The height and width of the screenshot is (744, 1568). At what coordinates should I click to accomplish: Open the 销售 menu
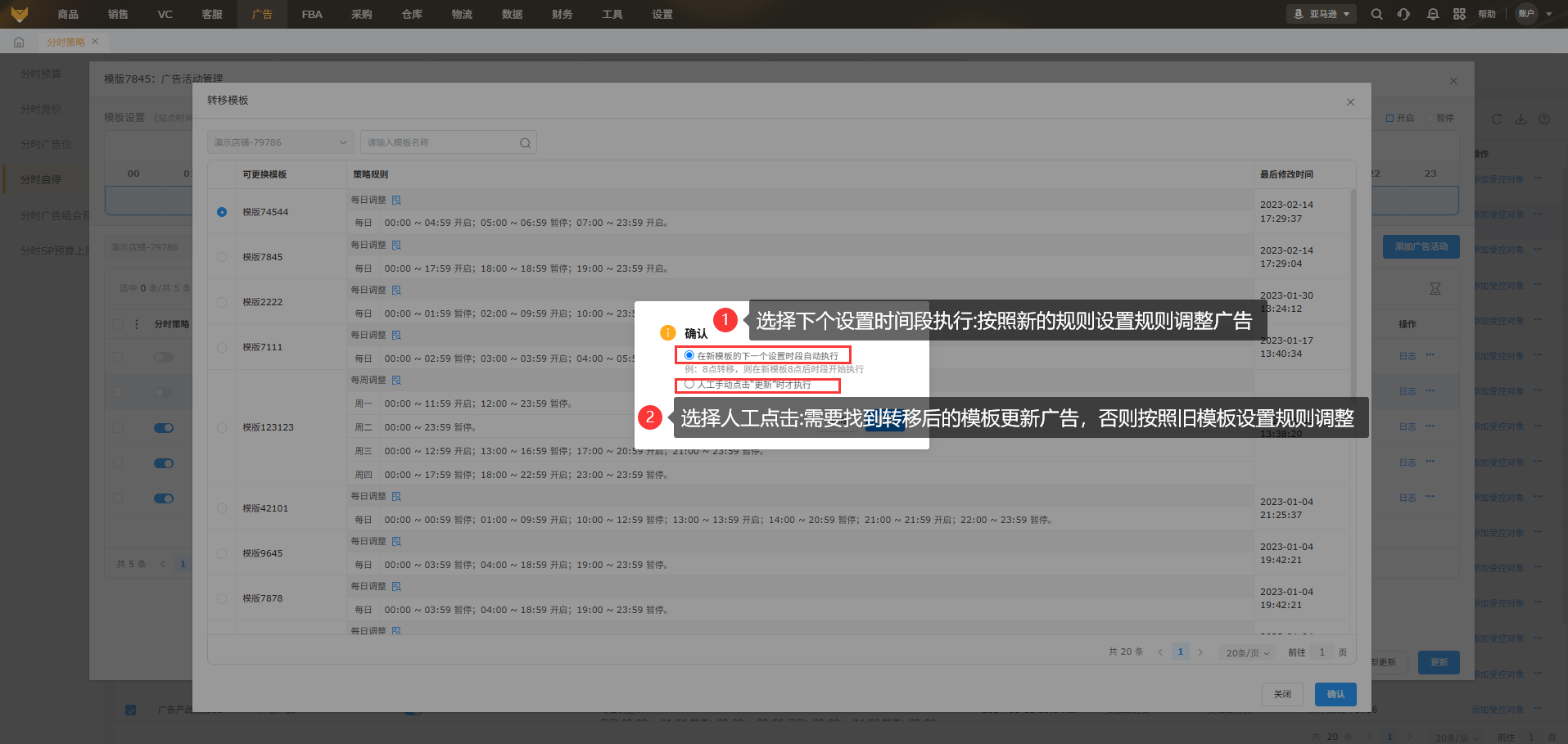pyautogui.click(x=118, y=14)
